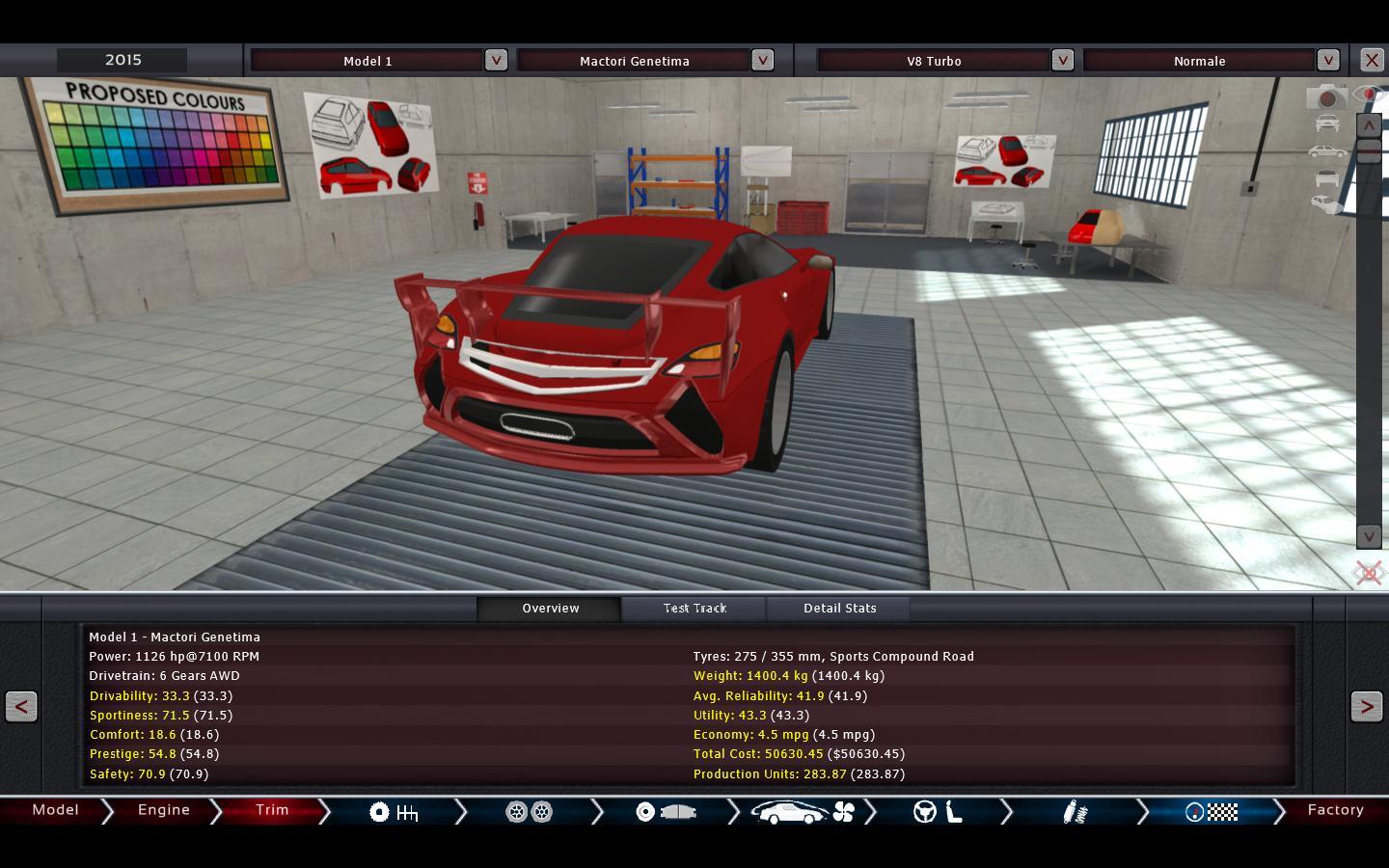Click the vertical scrollbar handle on the right
Viewport: 1389px width, 868px height.
(1369, 150)
